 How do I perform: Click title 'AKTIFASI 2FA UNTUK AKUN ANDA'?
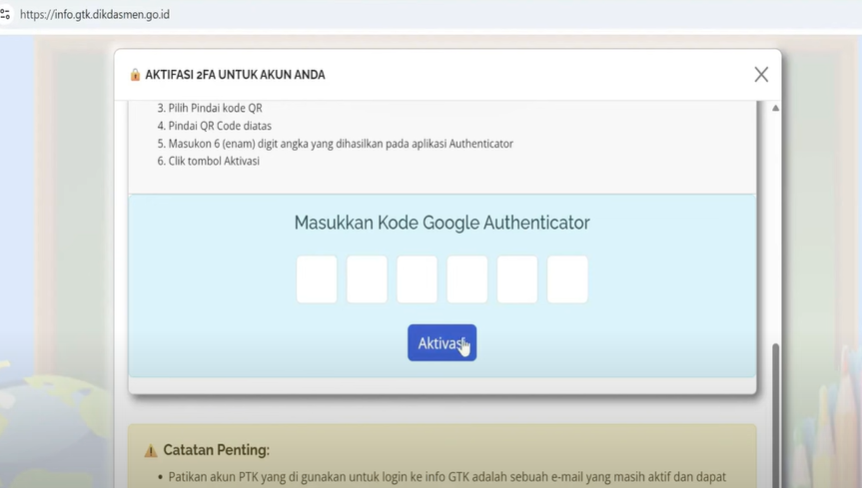click(x=235, y=75)
